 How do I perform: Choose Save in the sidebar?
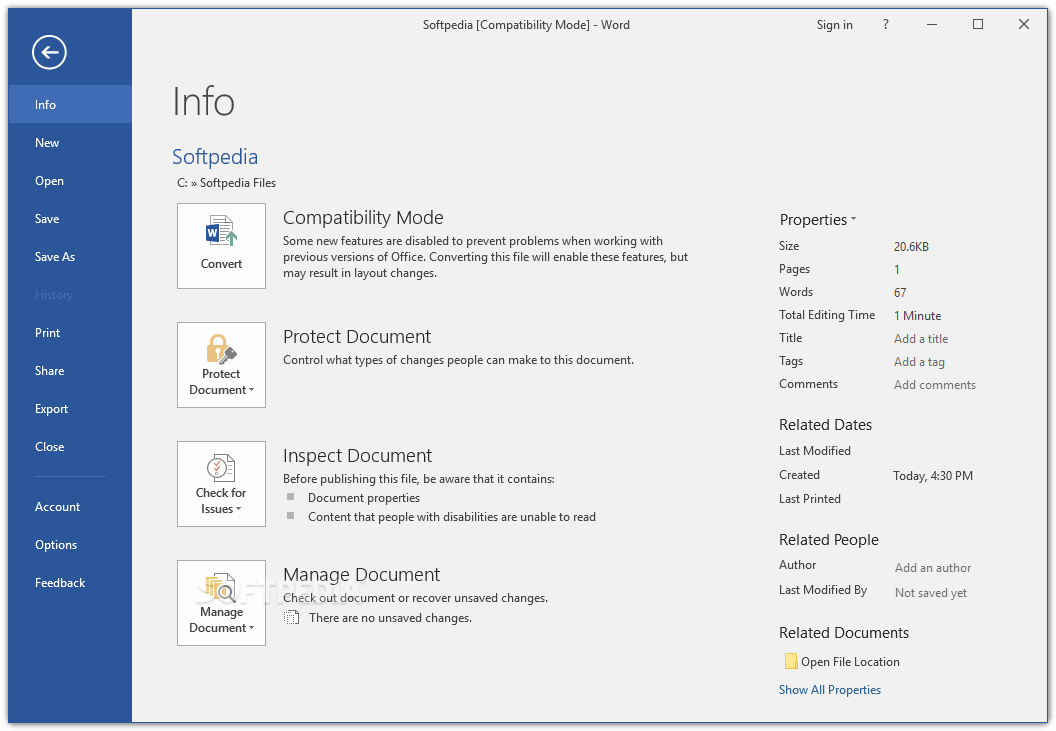coord(70,218)
